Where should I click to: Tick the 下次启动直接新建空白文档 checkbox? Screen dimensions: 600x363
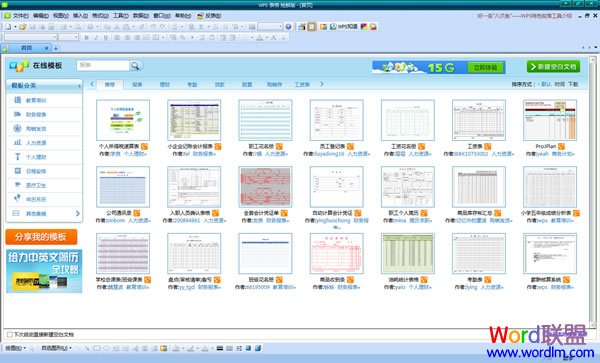coord(9,334)
